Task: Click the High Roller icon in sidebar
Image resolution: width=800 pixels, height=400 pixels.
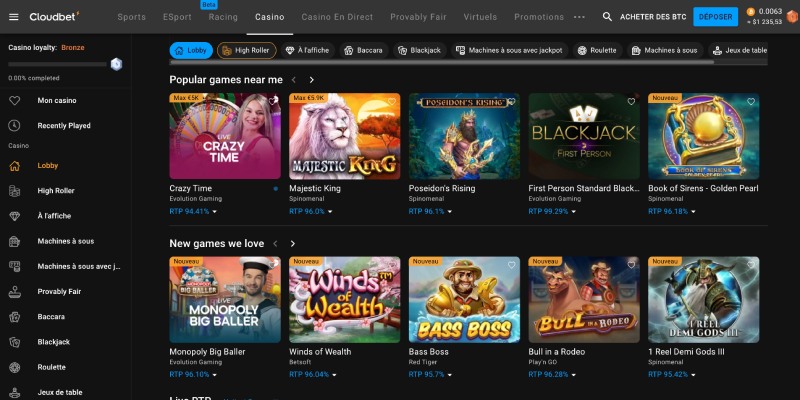Action: click(x=14, y=191)
